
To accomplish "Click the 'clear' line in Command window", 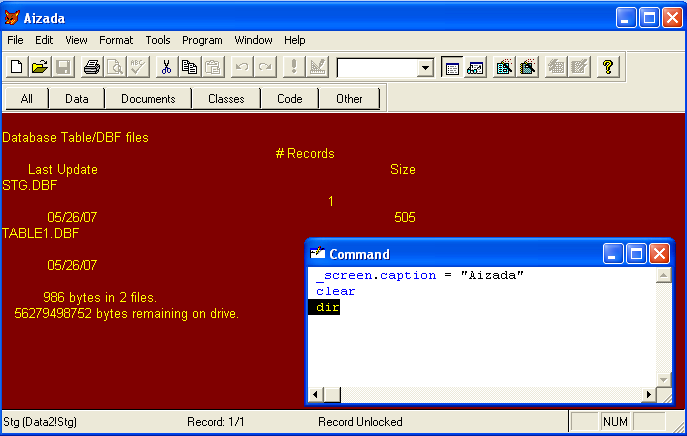I will pyautogui.click(x=336, y=291).
